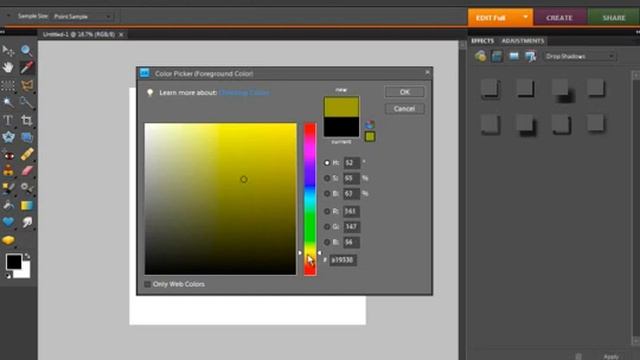
Task: Click the vertical rainbow hue slider
Action: pyautogui.click(x=310, y=199)
